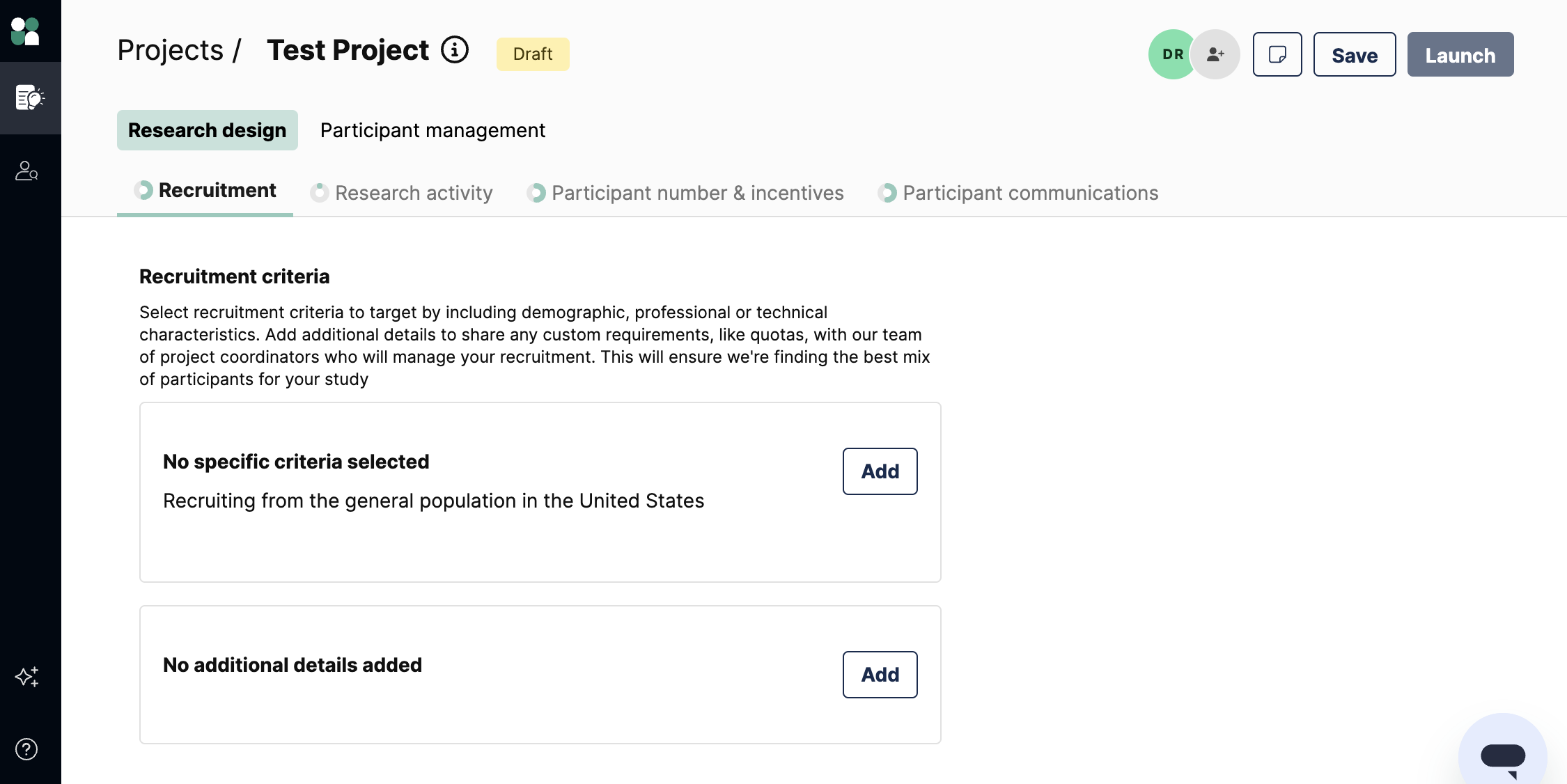Click the info icon beside Test Project
Viewport: 1567px width, 784px height.
[x=455, y=50]
